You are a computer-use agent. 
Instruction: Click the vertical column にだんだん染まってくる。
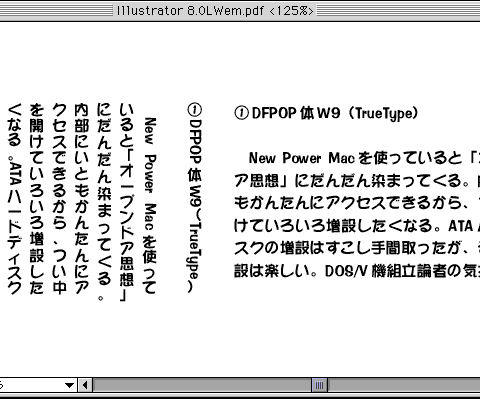pos(104,202)
